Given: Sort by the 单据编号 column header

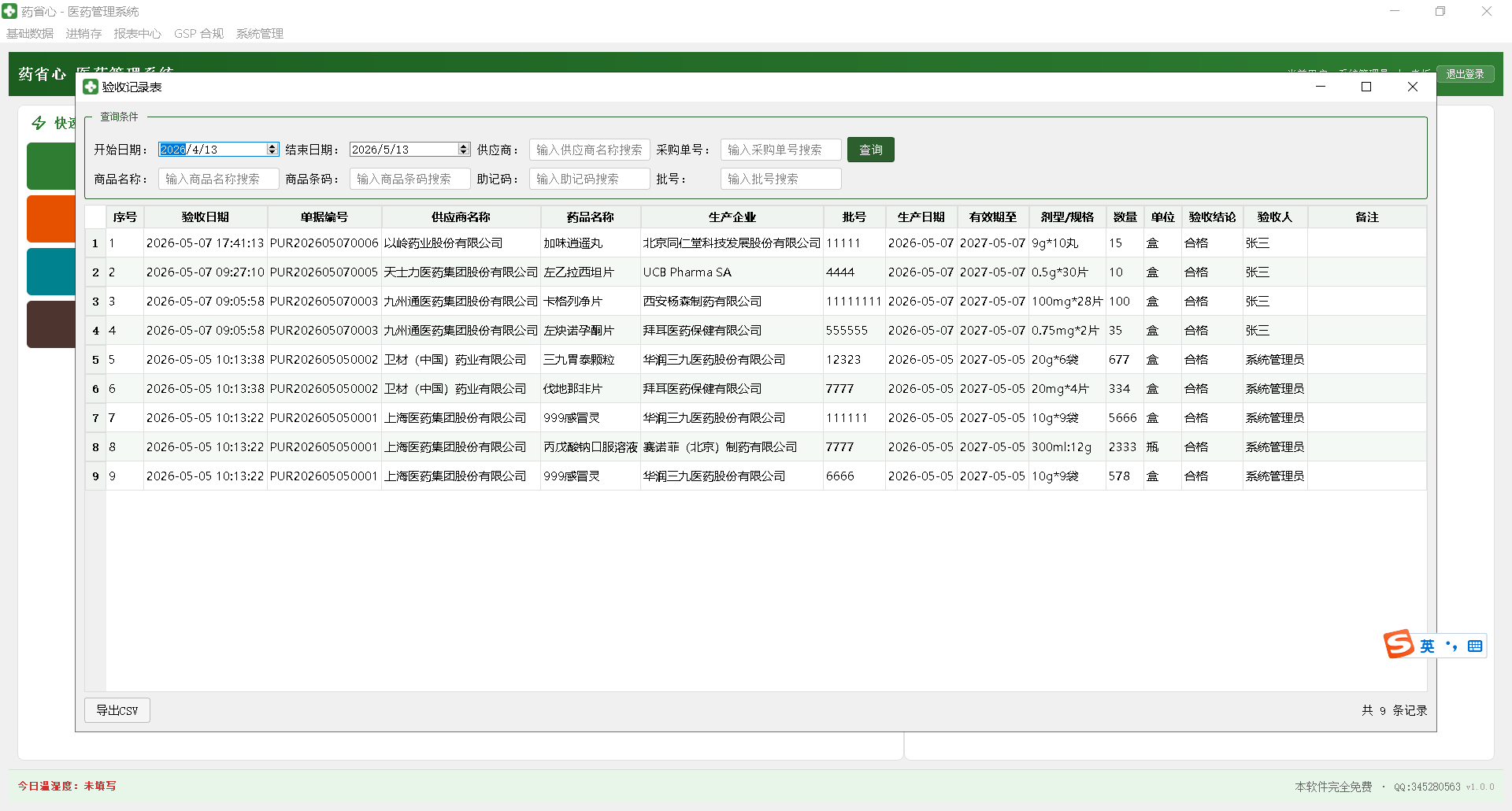Looking at the screenshot, I should (x=324, y=217).
